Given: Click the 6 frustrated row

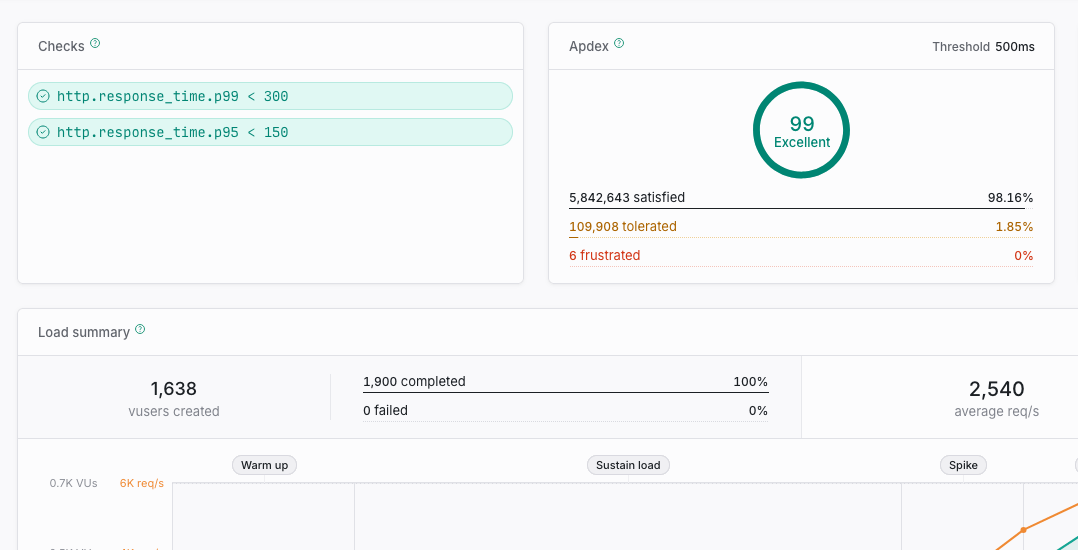Looking at the screenshot, I should coord(800,256).
